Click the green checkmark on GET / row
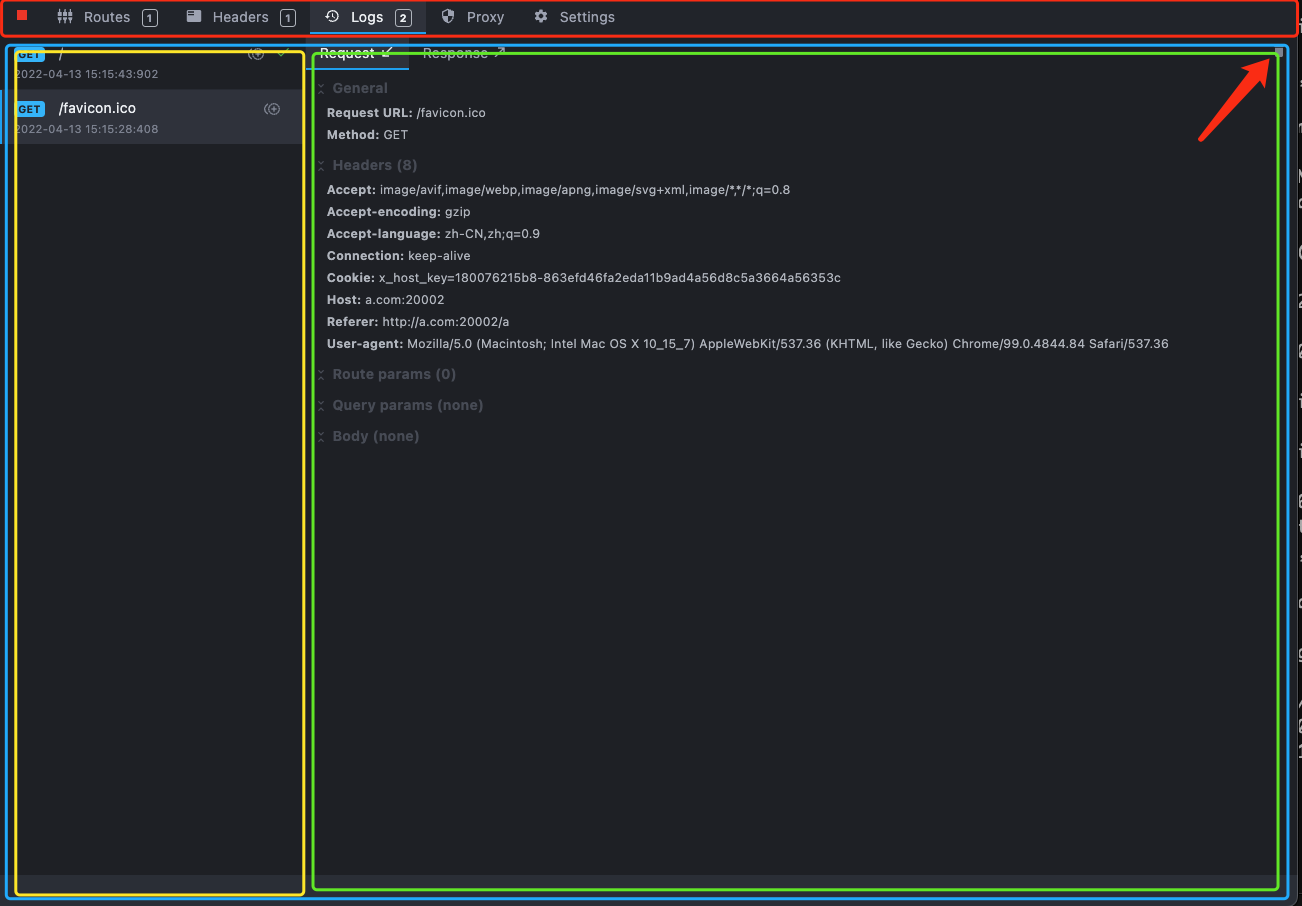The width and height of the screenshot is (1302, 906). point(284,53)
